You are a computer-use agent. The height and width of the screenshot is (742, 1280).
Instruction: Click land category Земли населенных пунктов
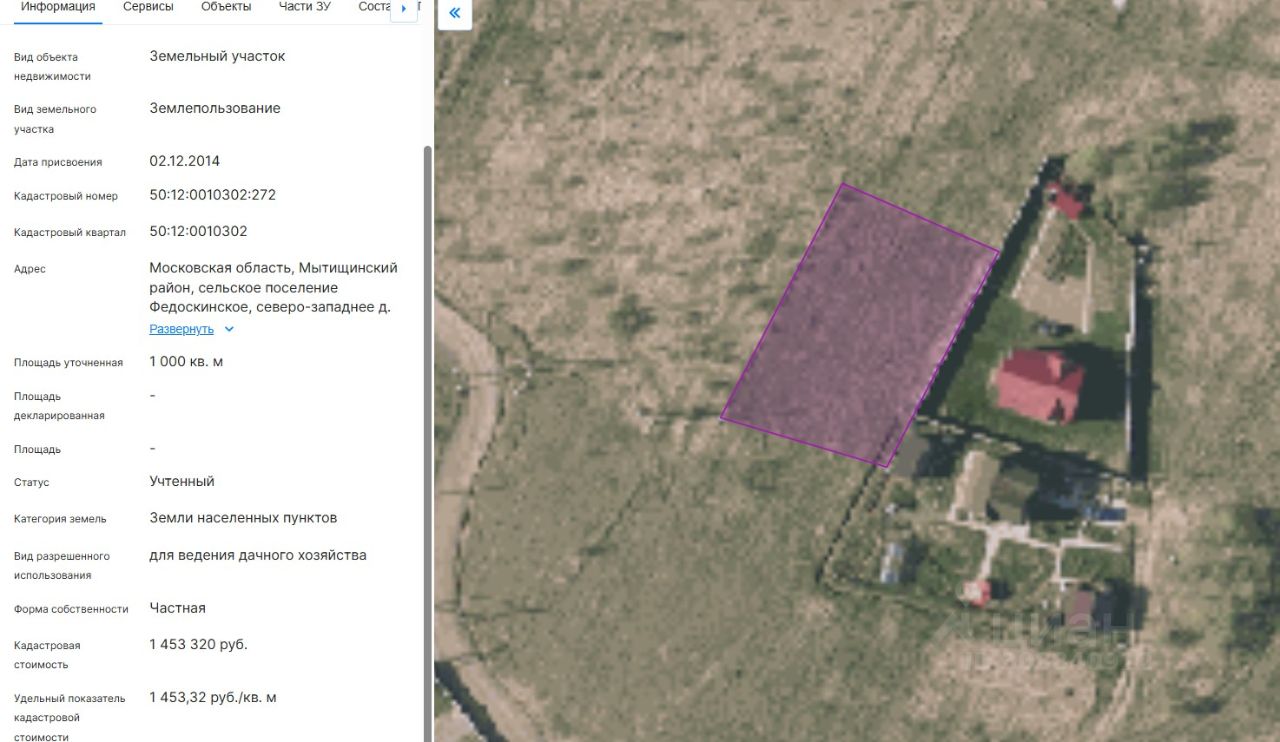[x=243, y=518]
